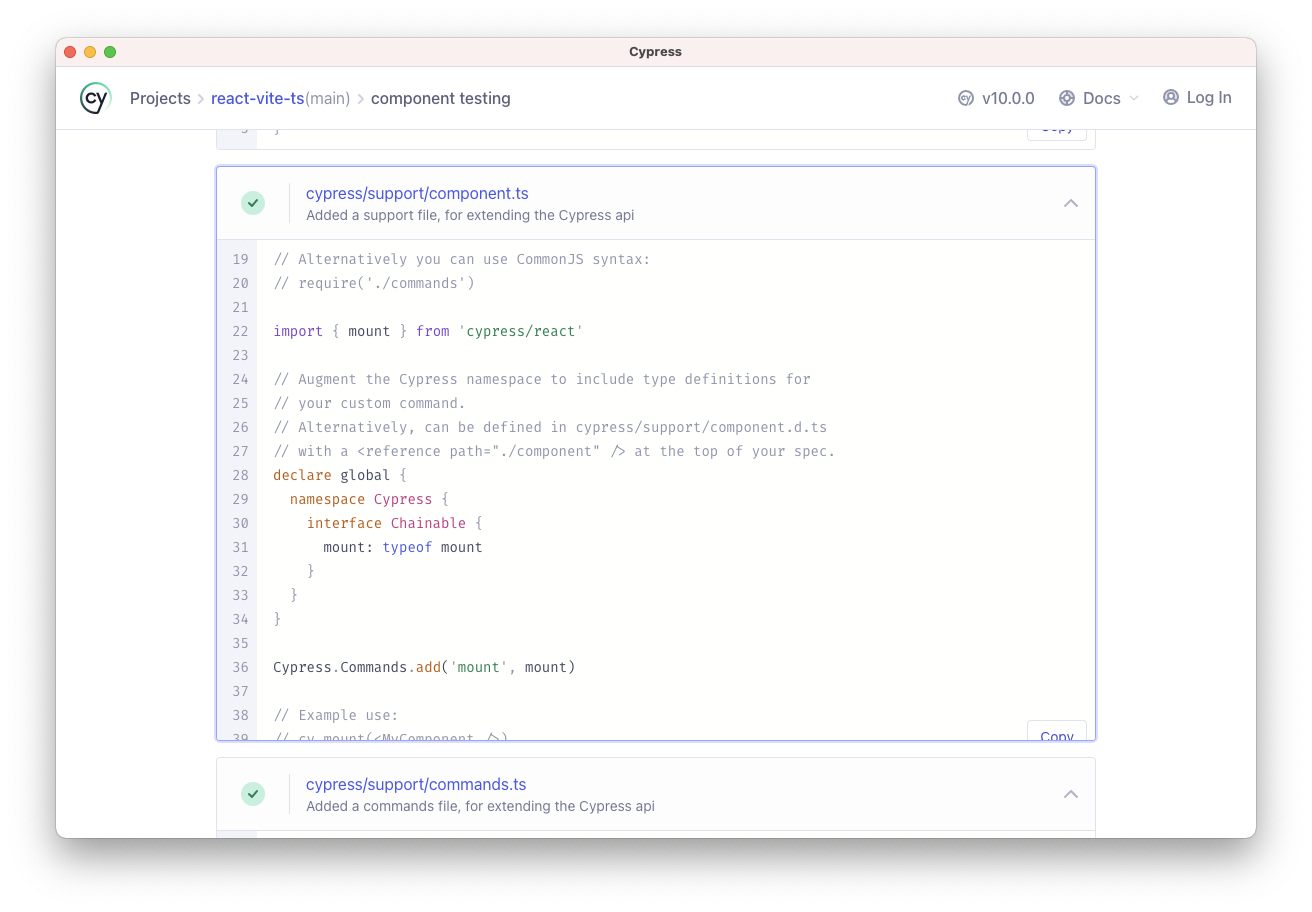Click the version icon beside v10.0.0

click(966, 98)
